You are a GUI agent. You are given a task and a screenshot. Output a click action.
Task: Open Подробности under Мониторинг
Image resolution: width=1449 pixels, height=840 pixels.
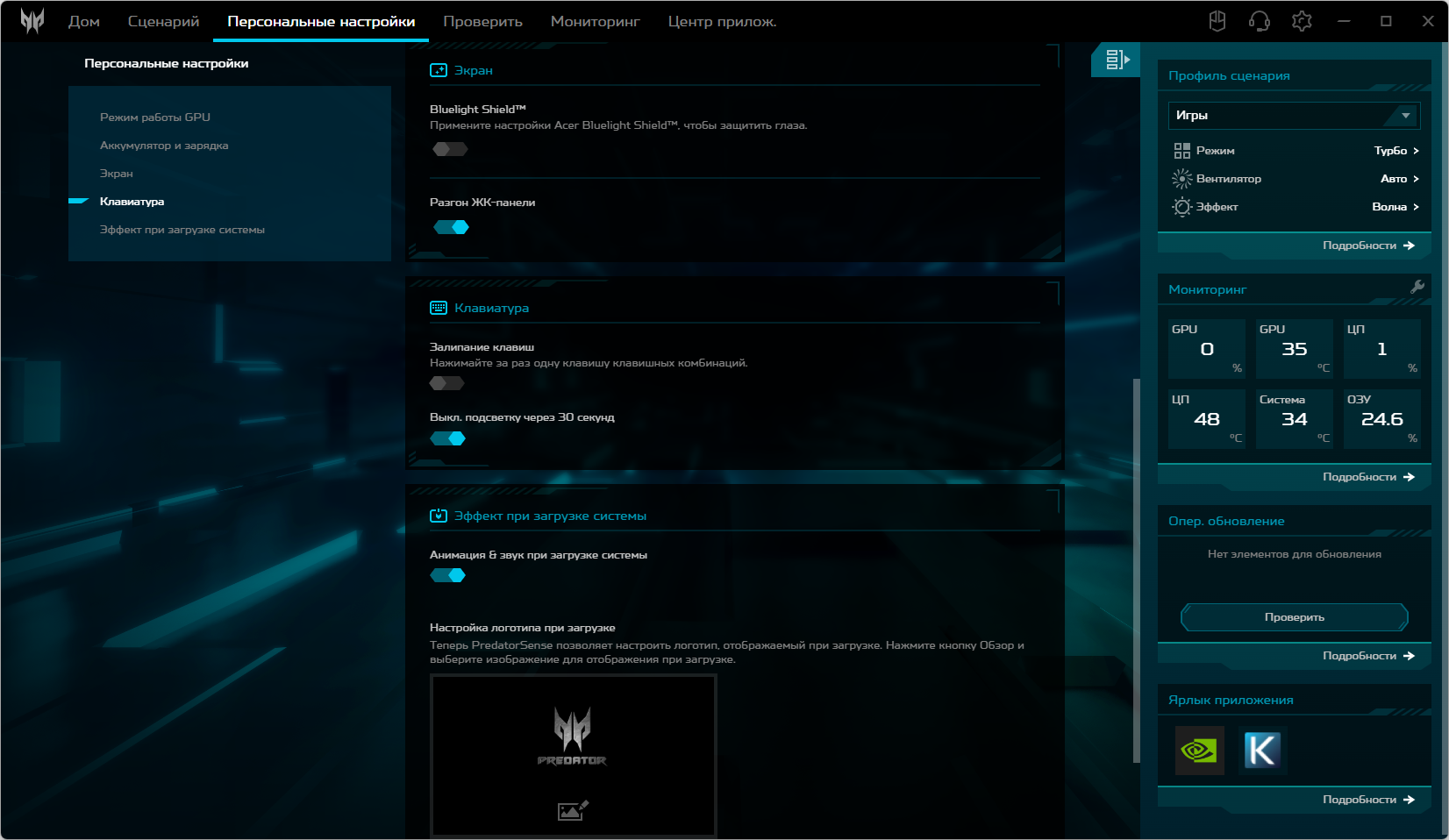click(x=1368, y=477)
